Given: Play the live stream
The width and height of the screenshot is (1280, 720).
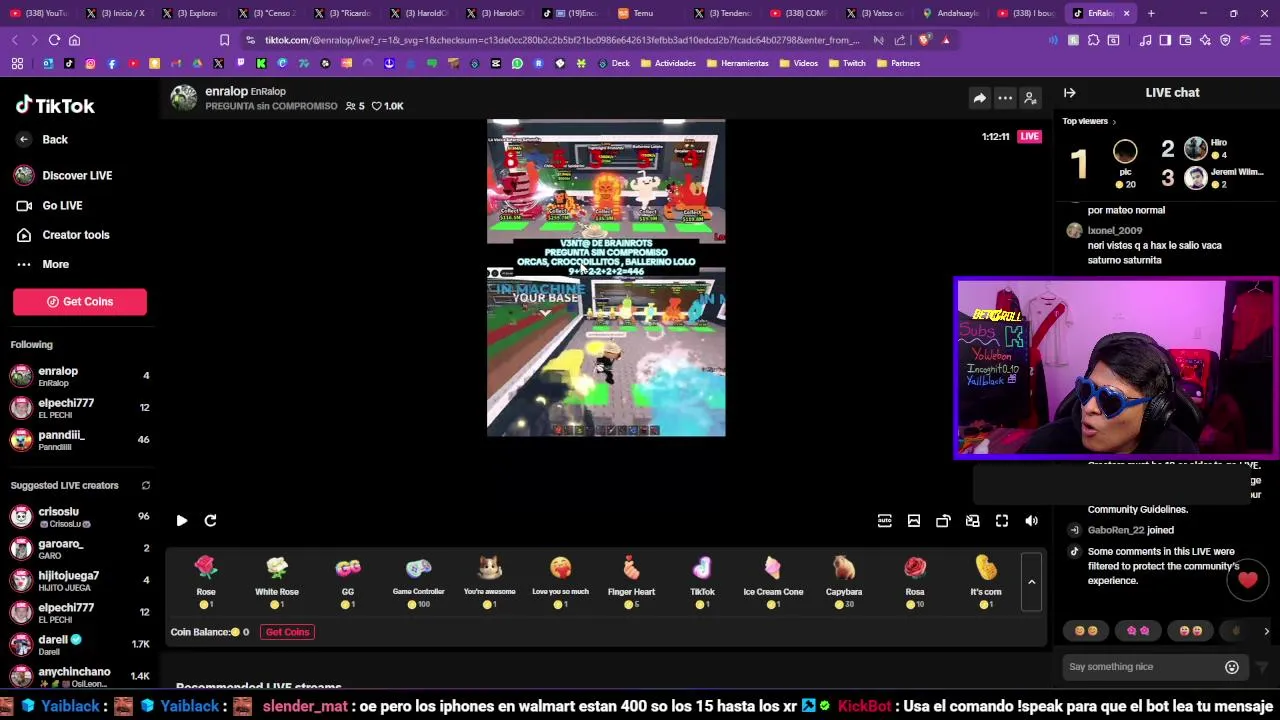Looking at the screenshot, I should click(181, 520).
